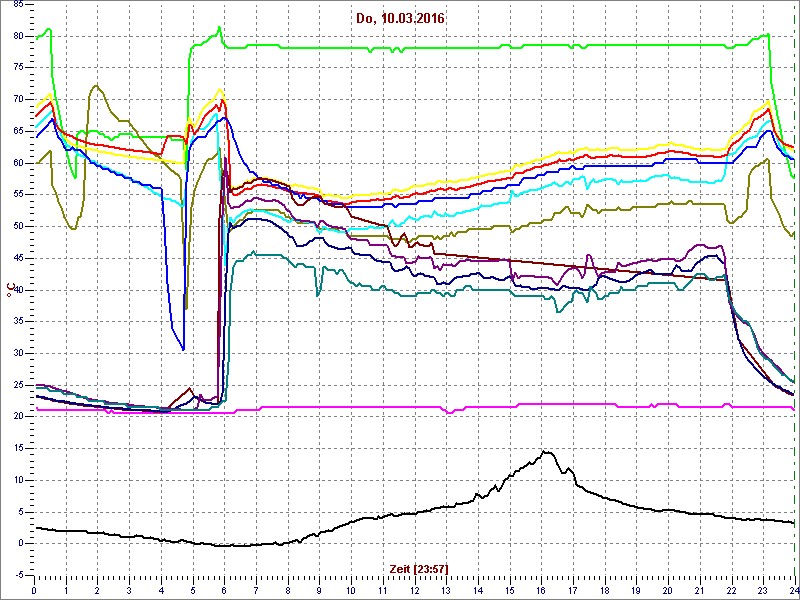Click the peak of the black temperature curve
The image size is (800, 600).
click(x=547, y=452)
